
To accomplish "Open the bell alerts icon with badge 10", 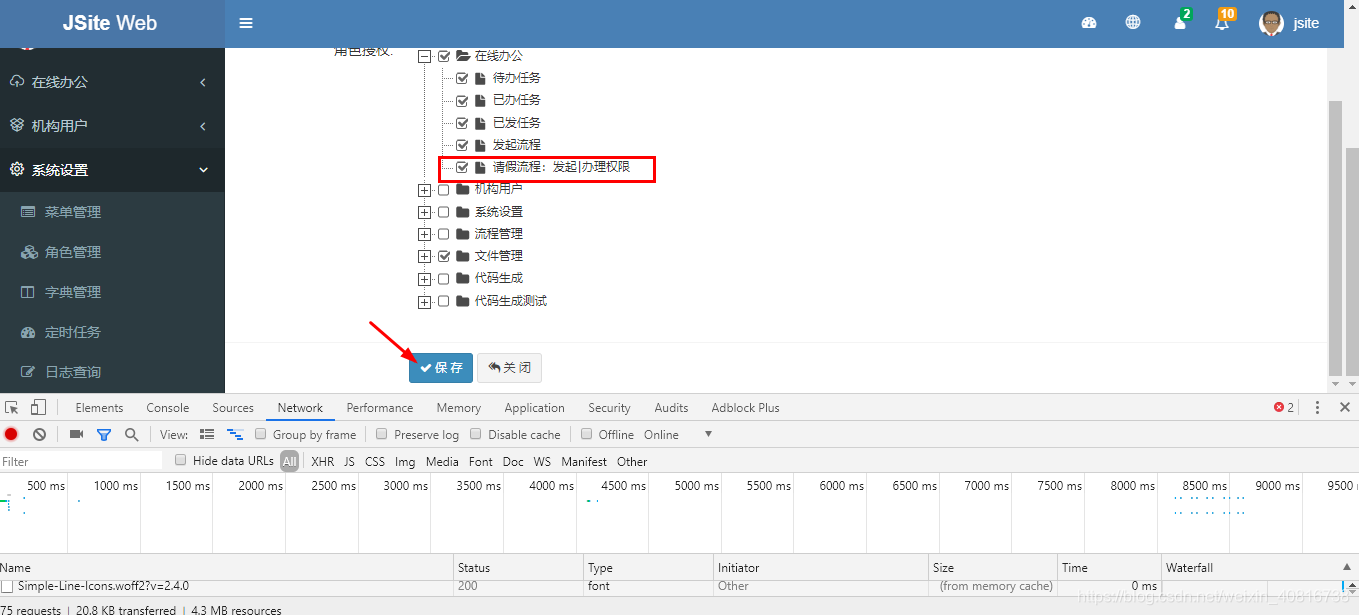I will (x=1222, y=23).
